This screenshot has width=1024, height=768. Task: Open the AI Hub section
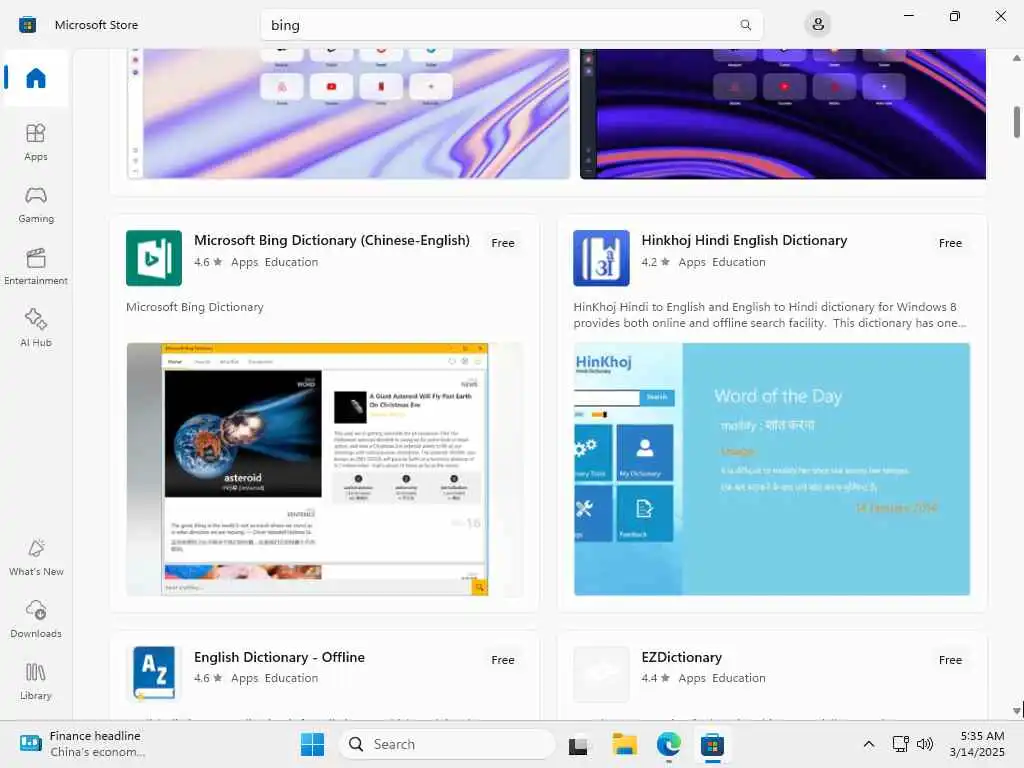pos(36,328)
